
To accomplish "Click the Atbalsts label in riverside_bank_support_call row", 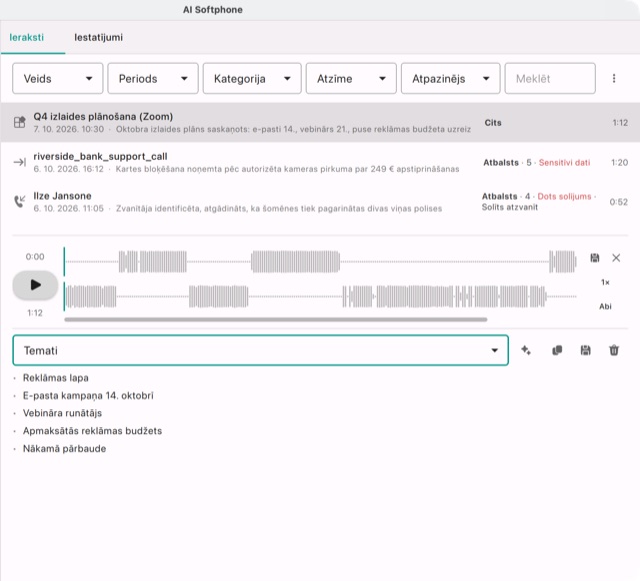I will (501, 163).
